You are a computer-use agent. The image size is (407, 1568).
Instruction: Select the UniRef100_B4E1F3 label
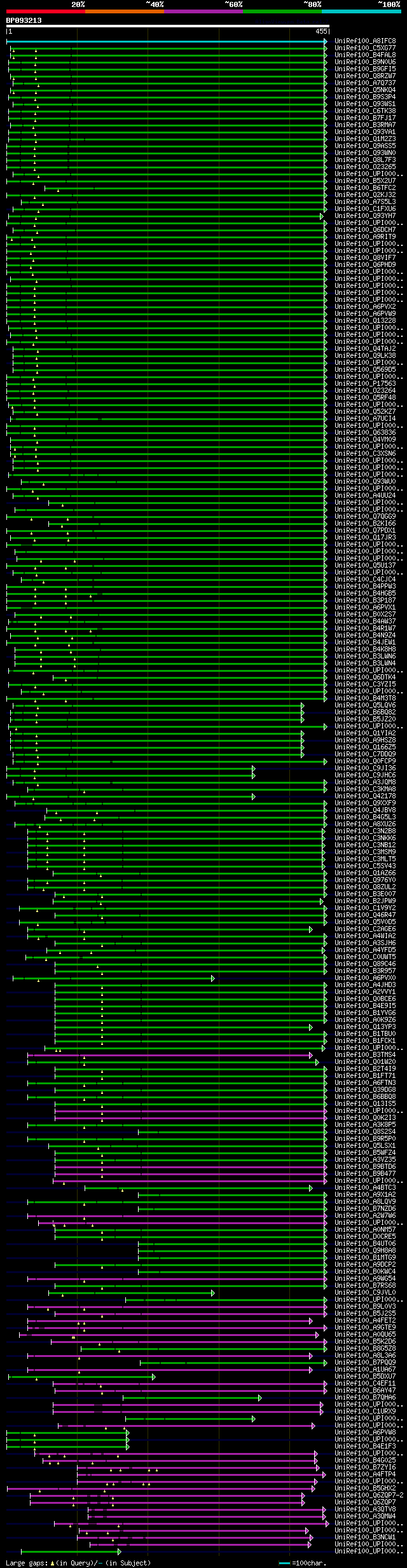(x=365, y=1447)
